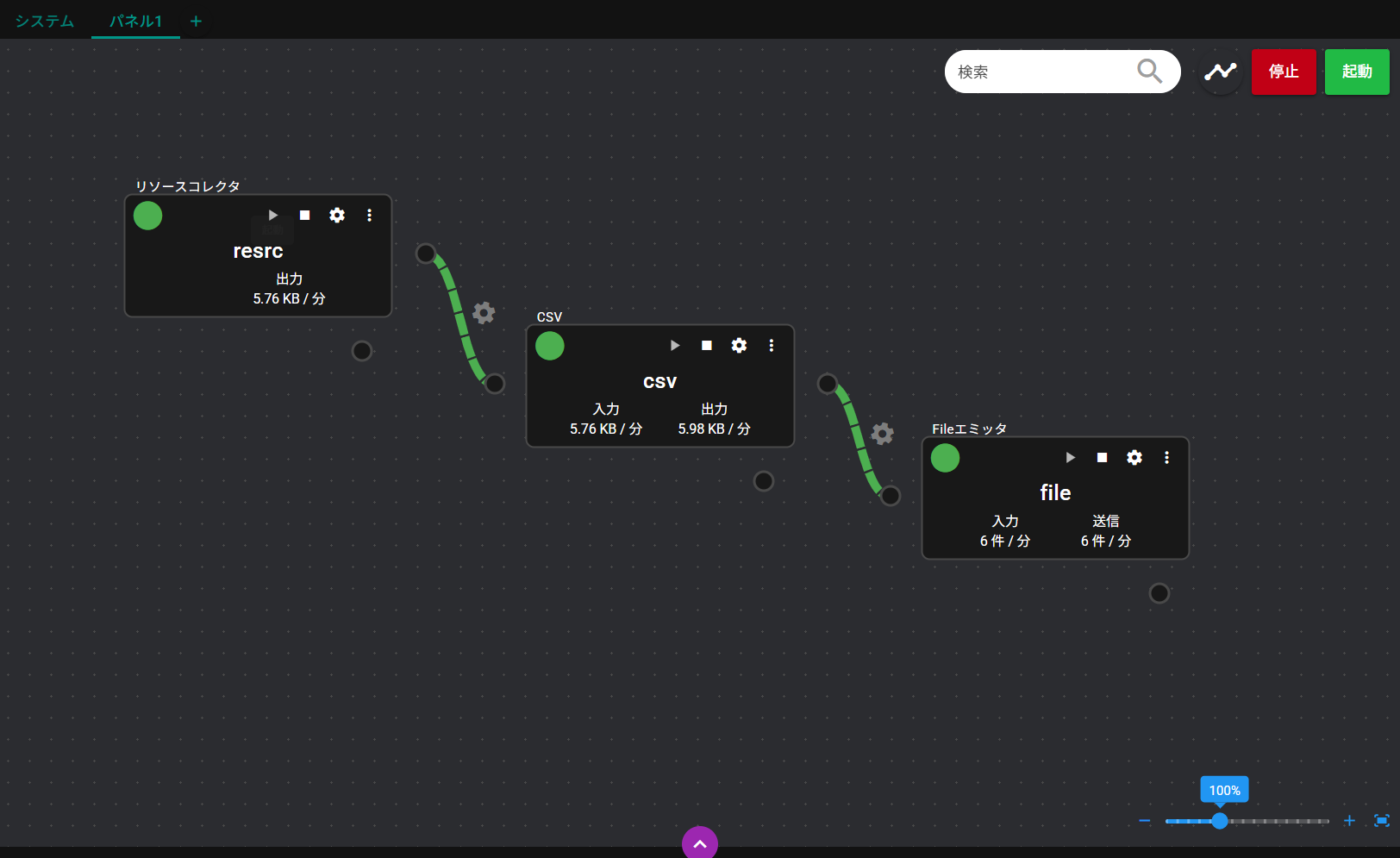Add a new panel tab with plus
Screen dimensions: 1400x858
197,22
